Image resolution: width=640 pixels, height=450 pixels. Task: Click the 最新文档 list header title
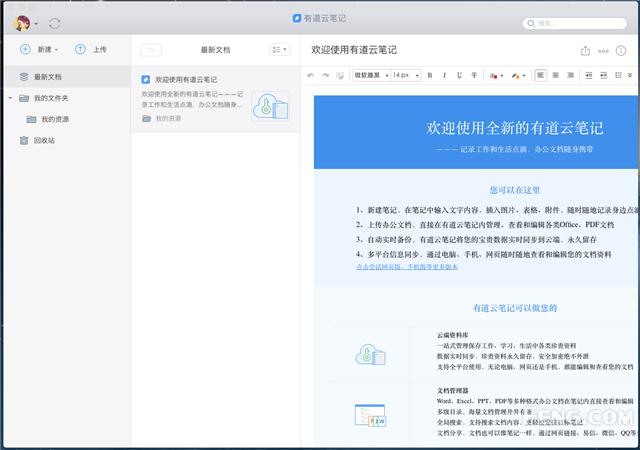click(x=215, y=50)
